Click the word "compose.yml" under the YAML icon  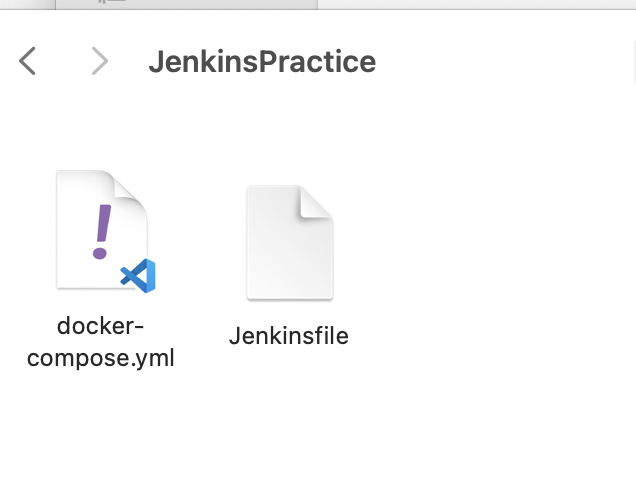click(x=101, y=358)
